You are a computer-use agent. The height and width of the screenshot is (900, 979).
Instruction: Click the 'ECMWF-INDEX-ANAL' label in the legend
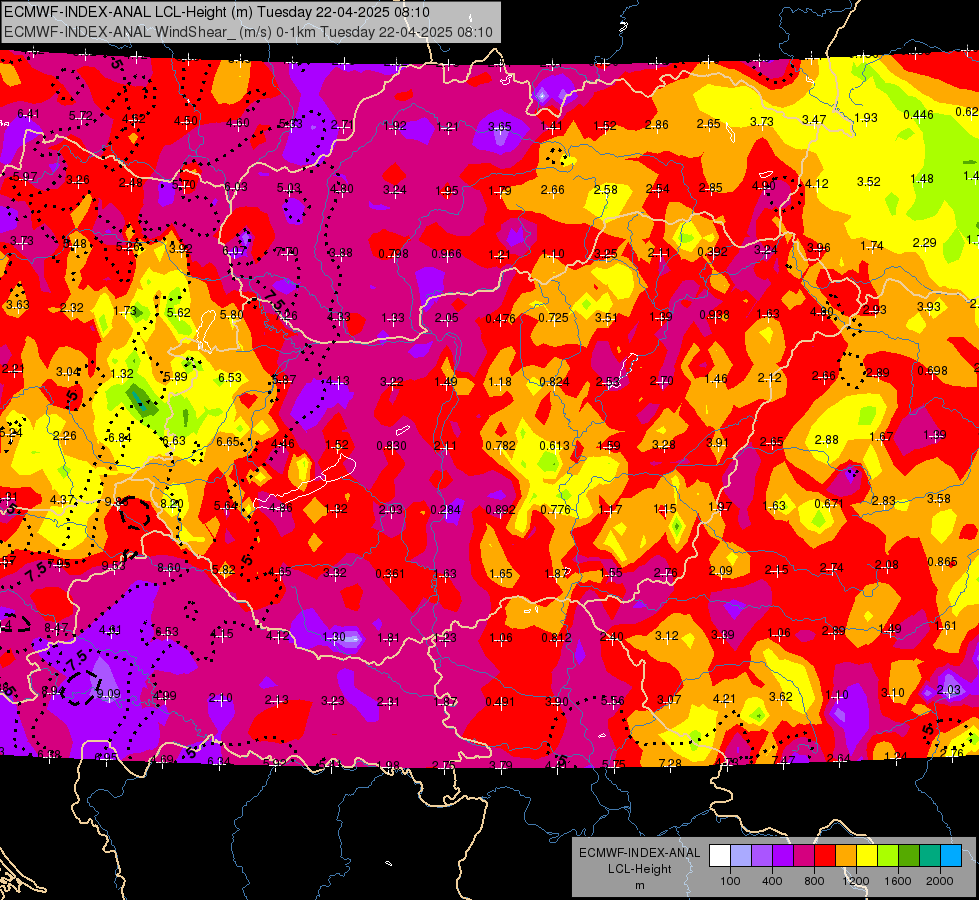pos(639,853)
